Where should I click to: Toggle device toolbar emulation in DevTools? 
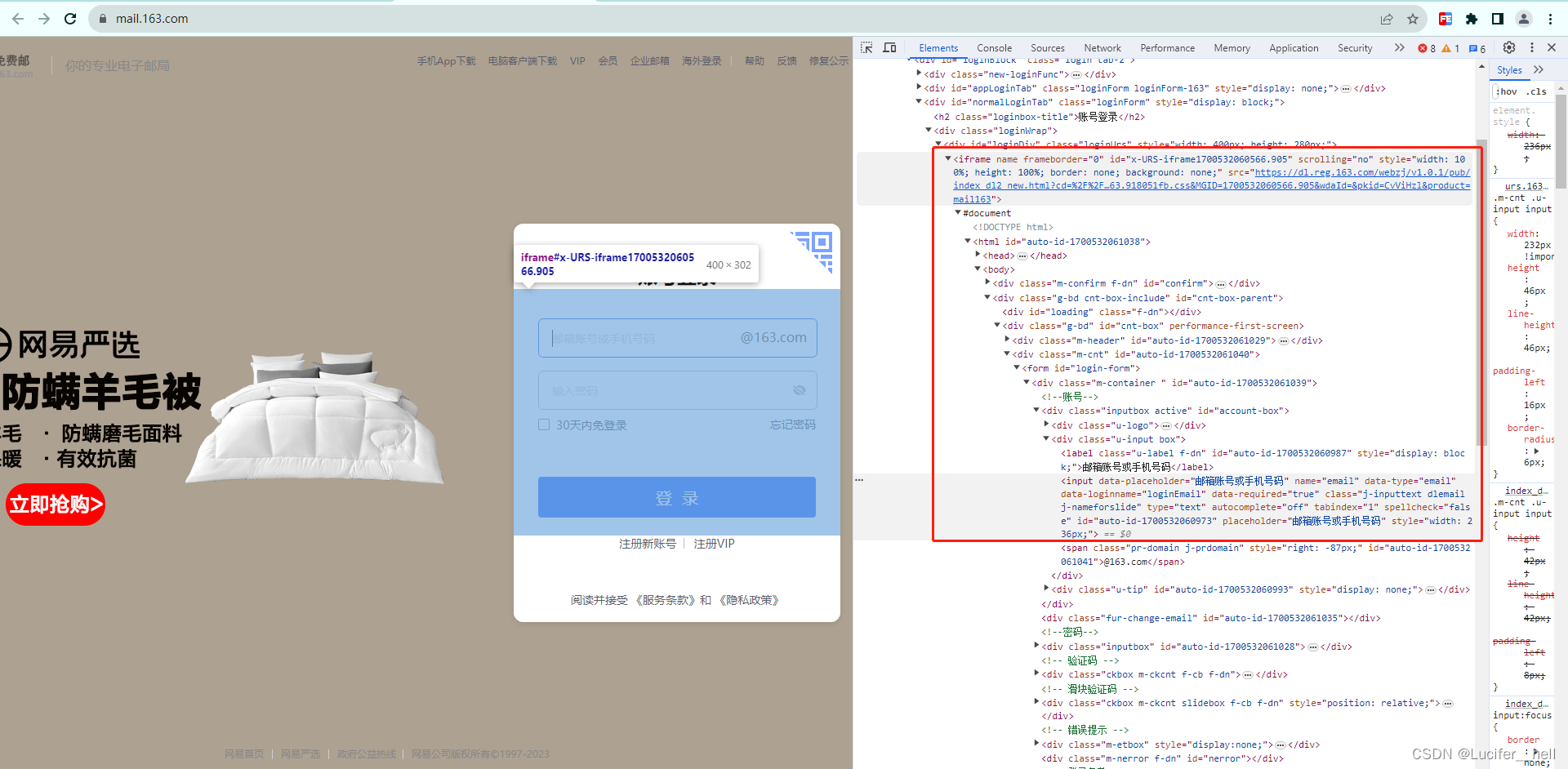[890, 48]
